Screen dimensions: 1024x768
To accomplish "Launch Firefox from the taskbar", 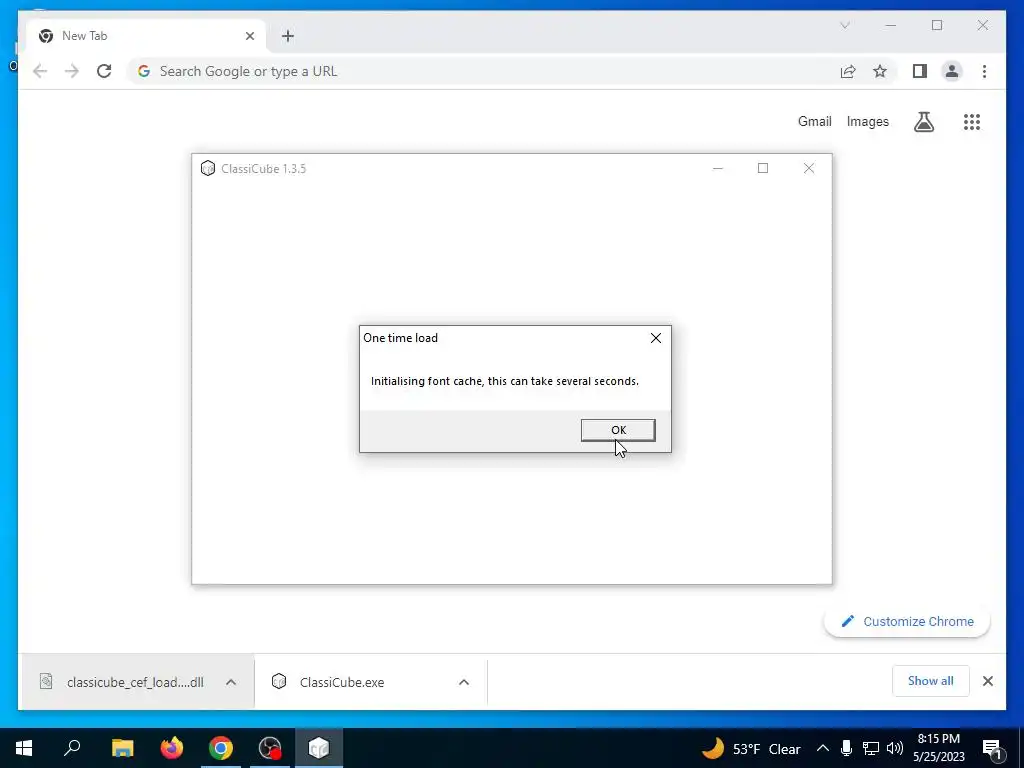I will (x=172, y=748).
